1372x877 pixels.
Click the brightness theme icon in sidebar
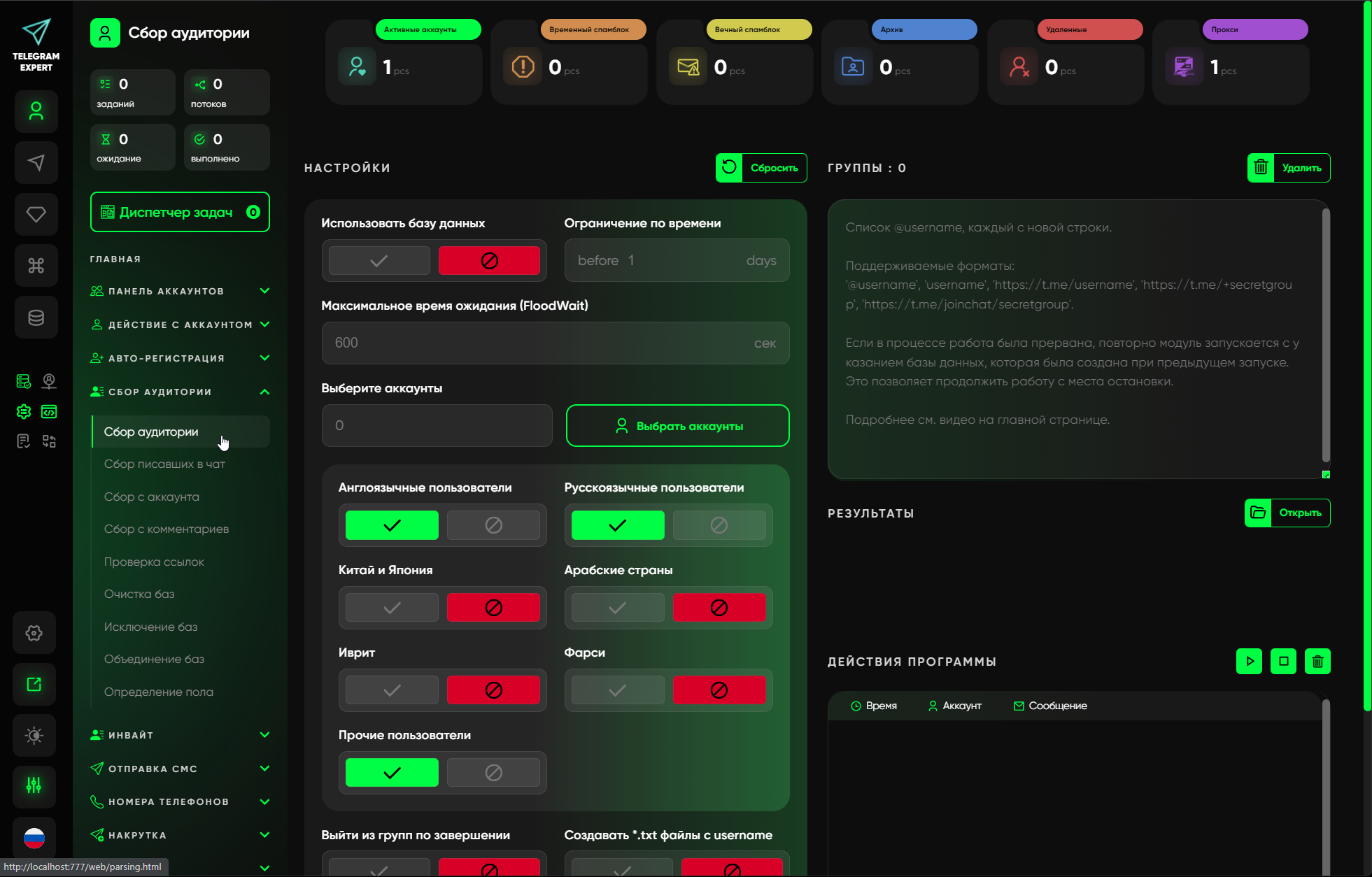(x=34, y=735)
